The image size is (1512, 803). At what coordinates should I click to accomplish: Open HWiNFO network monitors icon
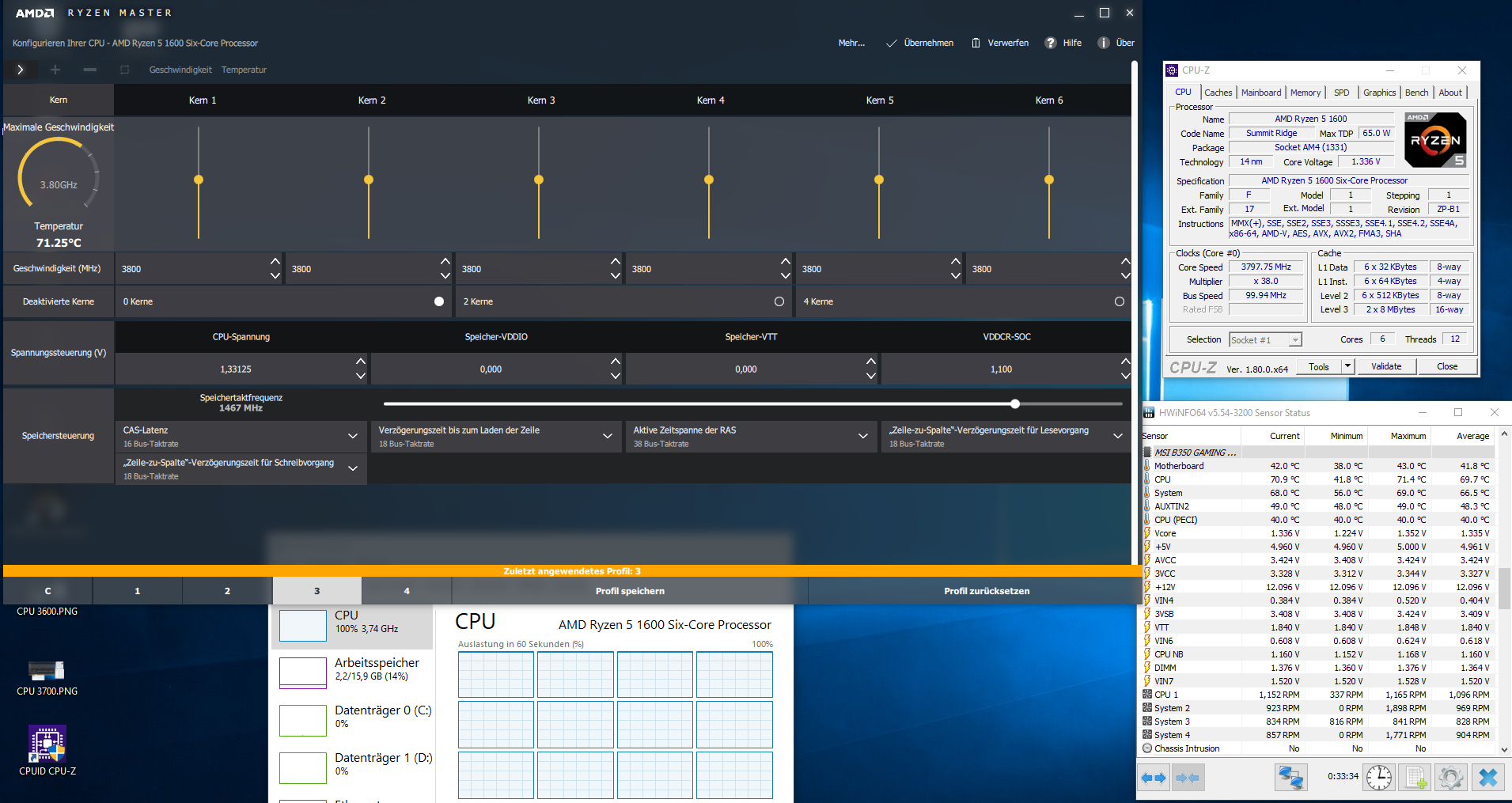point(1290,778)
